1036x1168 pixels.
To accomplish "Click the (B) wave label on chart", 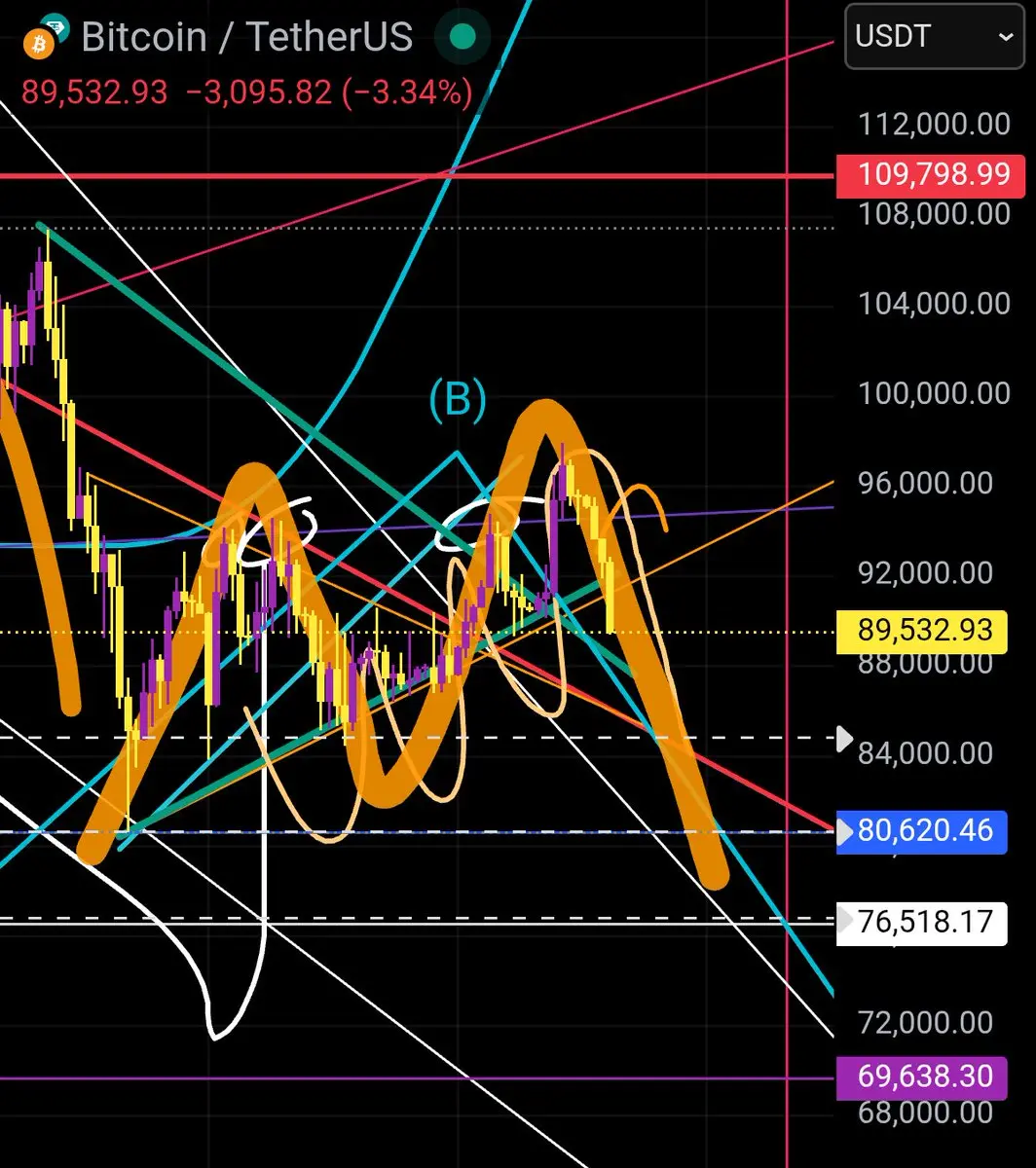I will (457, 399).
